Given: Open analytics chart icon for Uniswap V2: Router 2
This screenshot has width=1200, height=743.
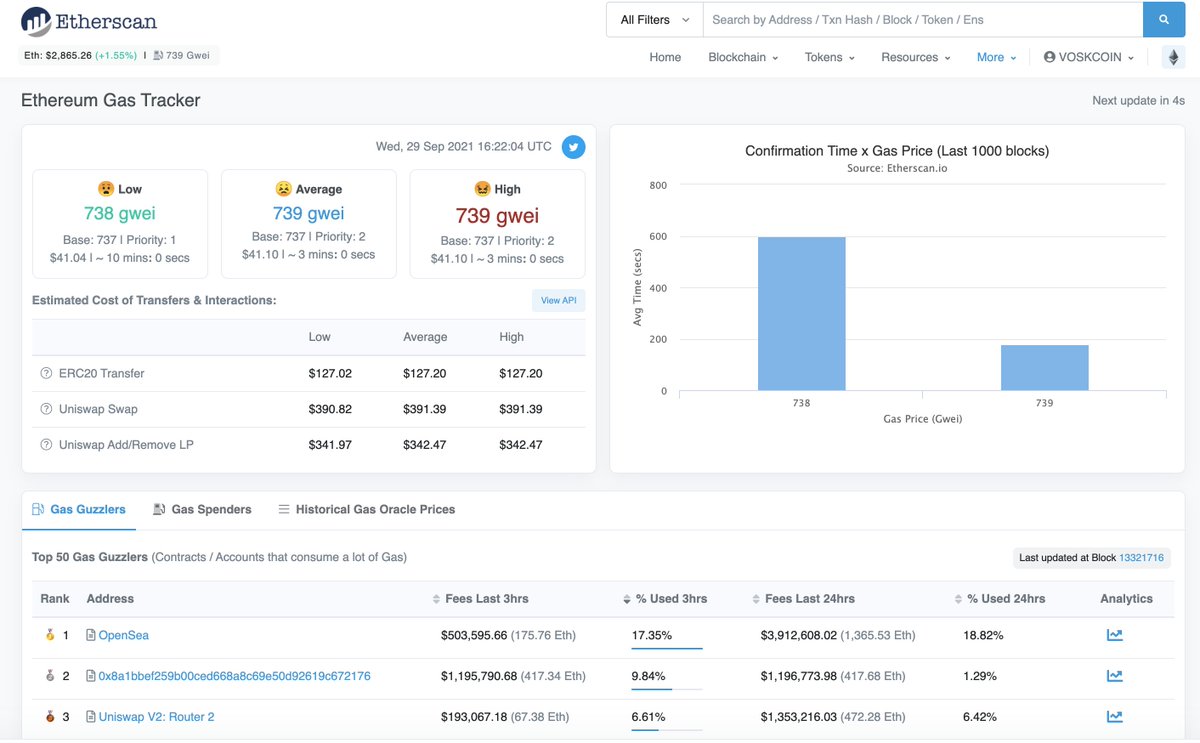Looking at the screenshot, I should click(1114, 717).
